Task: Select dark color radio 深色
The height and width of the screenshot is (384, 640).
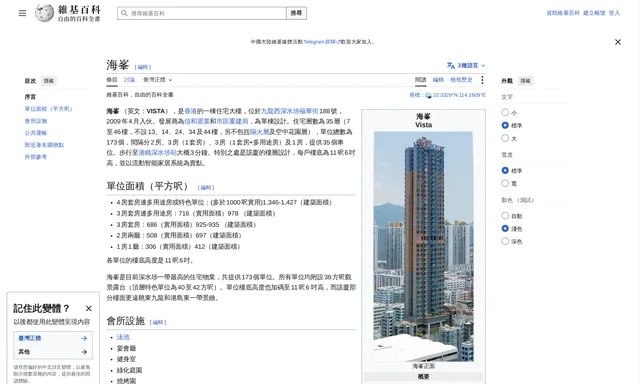Action: 505,241
